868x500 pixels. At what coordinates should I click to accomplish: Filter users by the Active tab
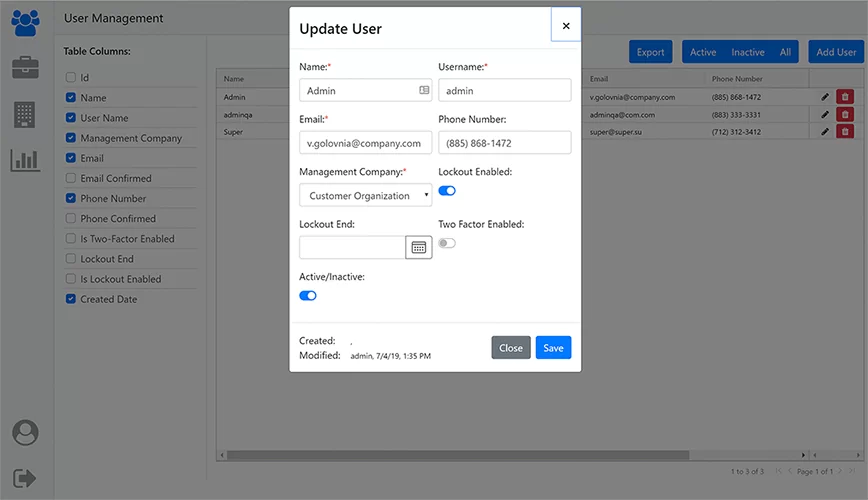pyautogui.click(x=702, y=52)
